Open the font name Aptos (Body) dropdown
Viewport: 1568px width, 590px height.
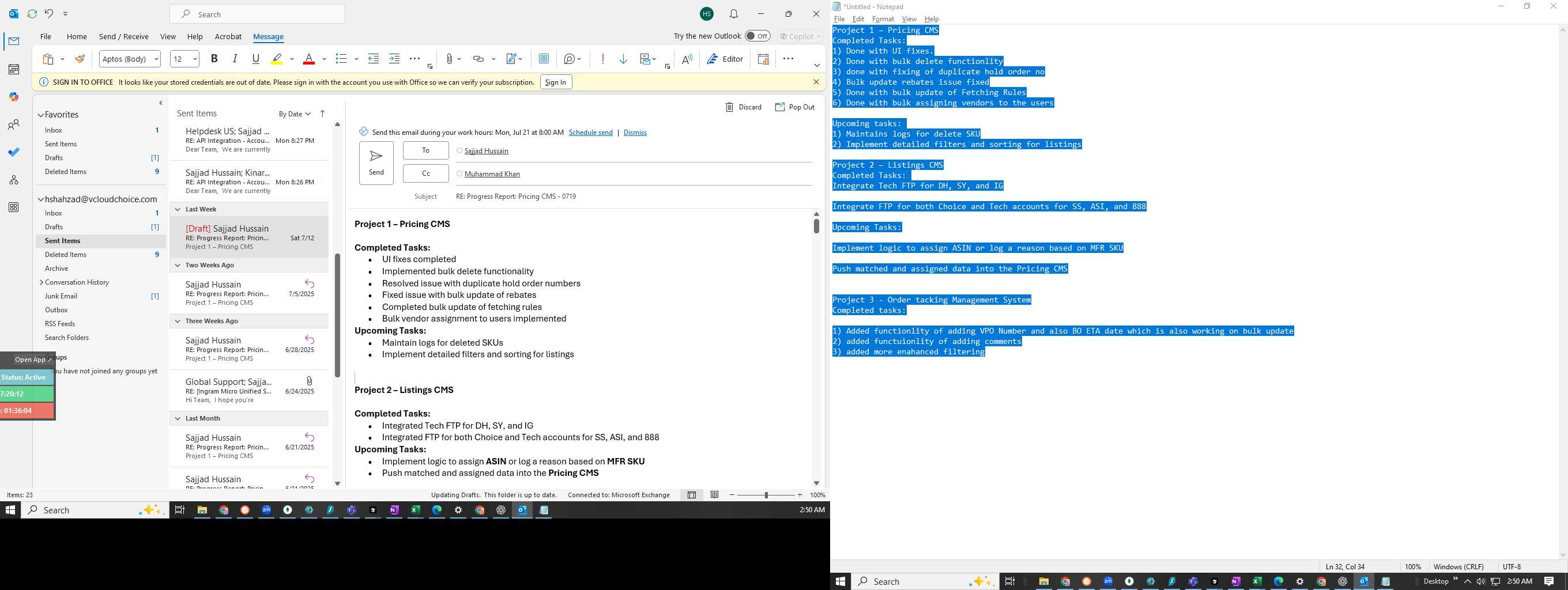[x=156, y=59]
